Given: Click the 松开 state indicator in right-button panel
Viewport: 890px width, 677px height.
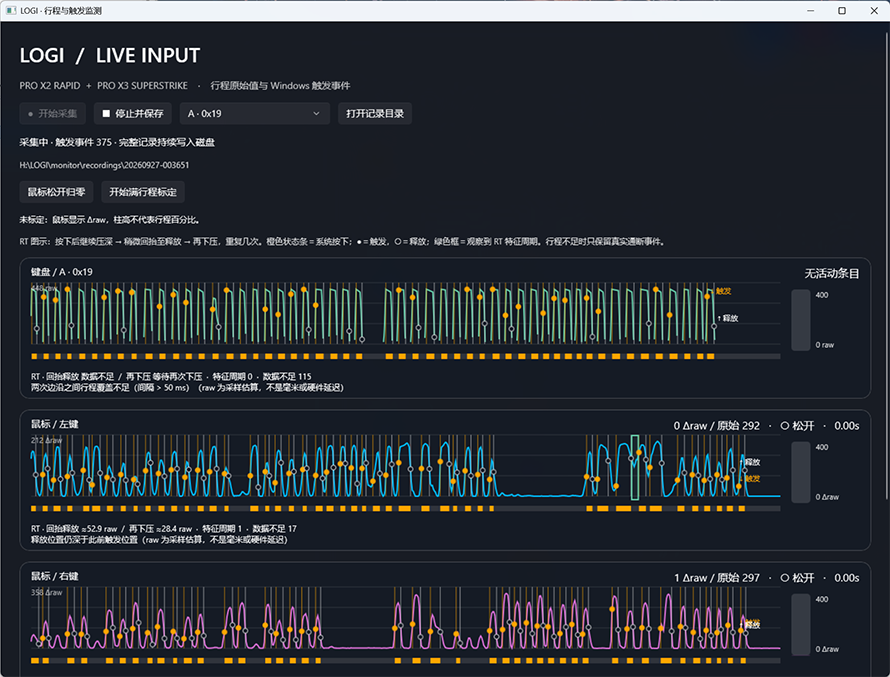Looking at the screenshot, I should point(797,578).
